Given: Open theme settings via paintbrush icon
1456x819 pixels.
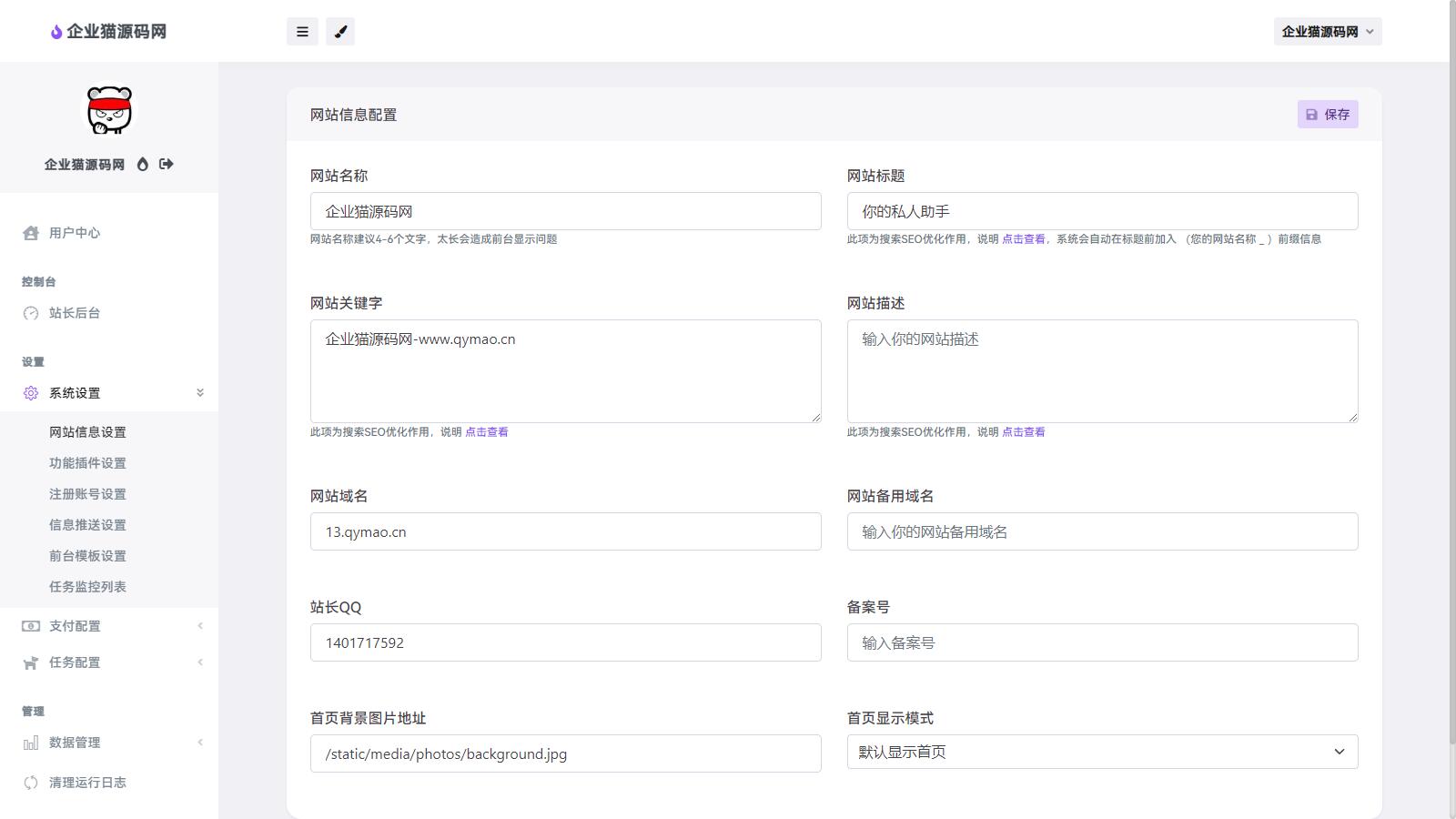Looking at the screenshot, I should 340,32.
